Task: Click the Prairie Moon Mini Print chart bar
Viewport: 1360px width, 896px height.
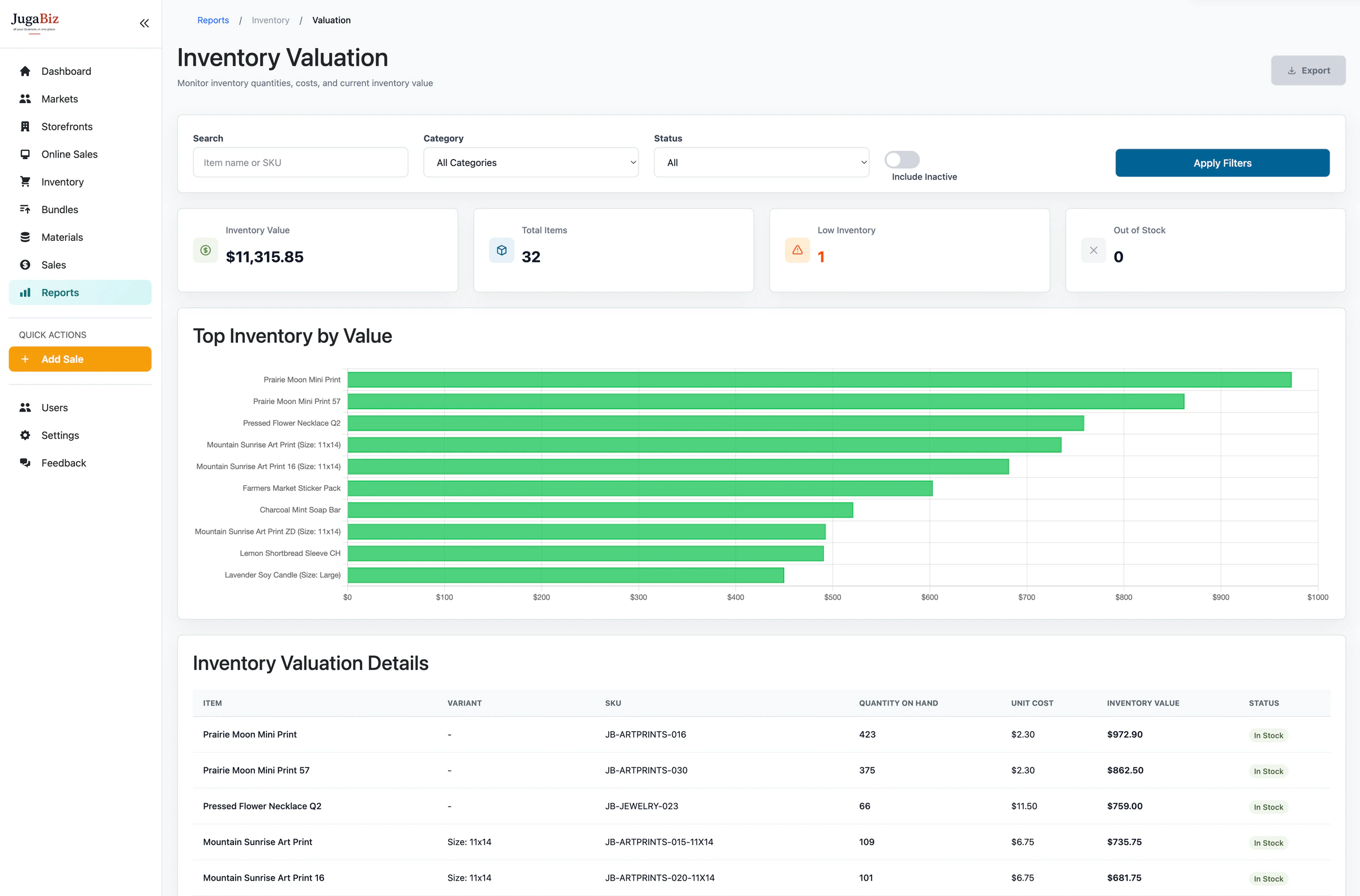Action: coord(819,380)
